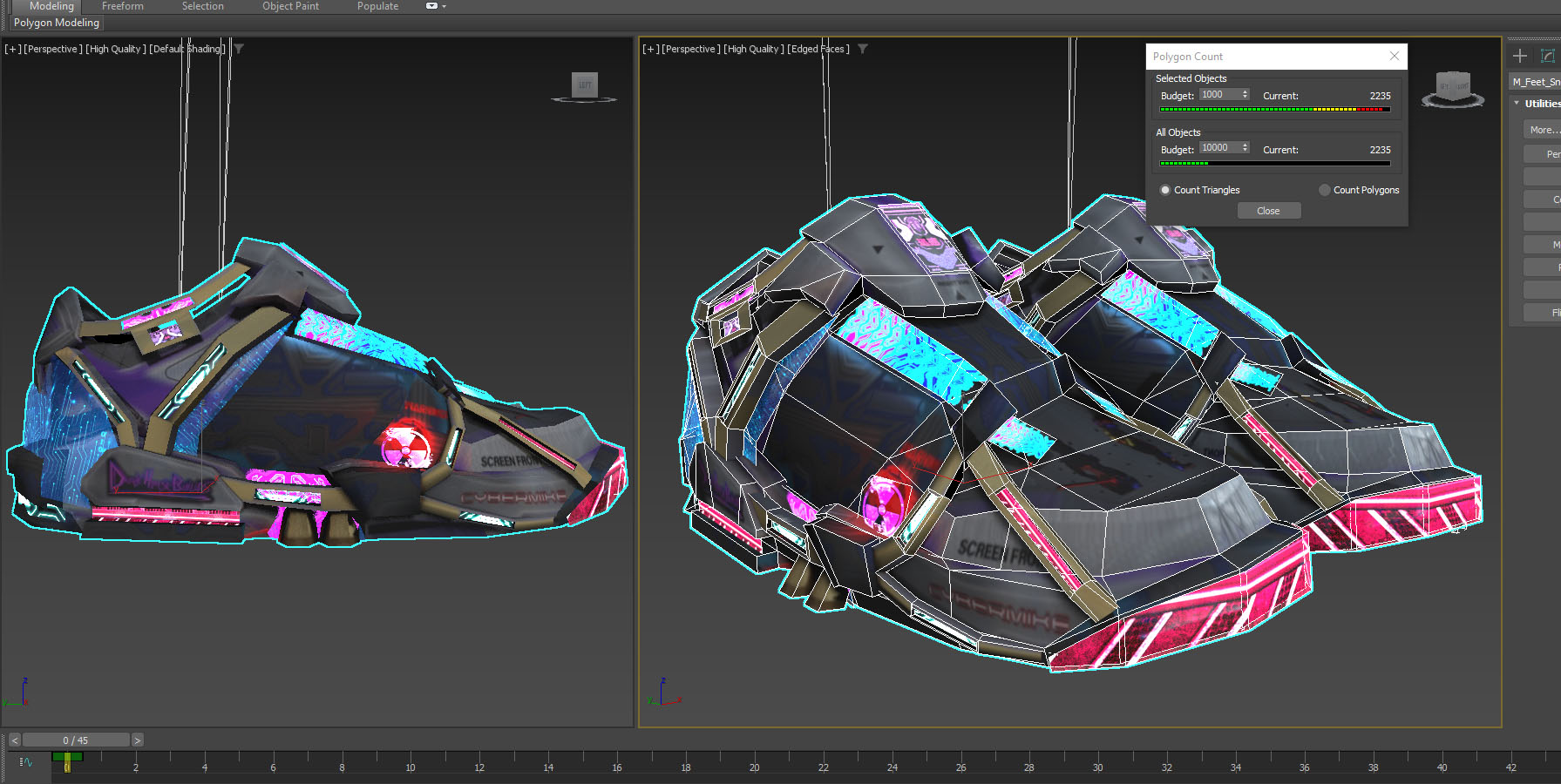The height and width of the screenshot is (784, 1561).
Task: Click the More... utilities button
Action: point(1541,130)
